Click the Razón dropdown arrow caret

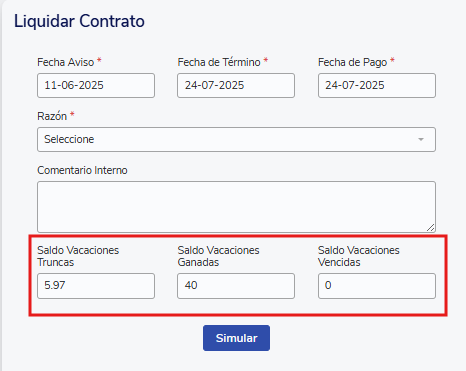[x=421, y=139]
